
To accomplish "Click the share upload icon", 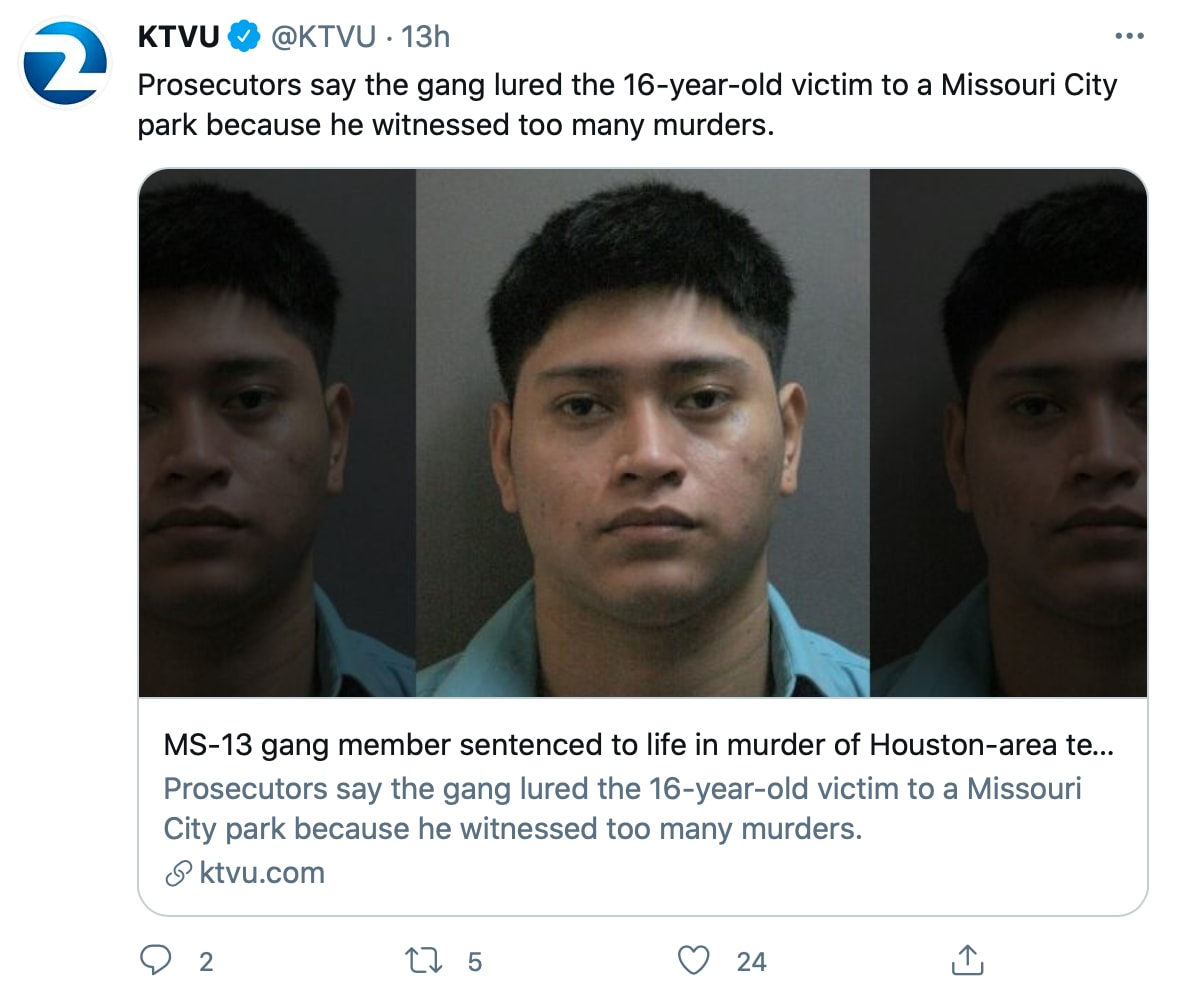I will [967, 960].
